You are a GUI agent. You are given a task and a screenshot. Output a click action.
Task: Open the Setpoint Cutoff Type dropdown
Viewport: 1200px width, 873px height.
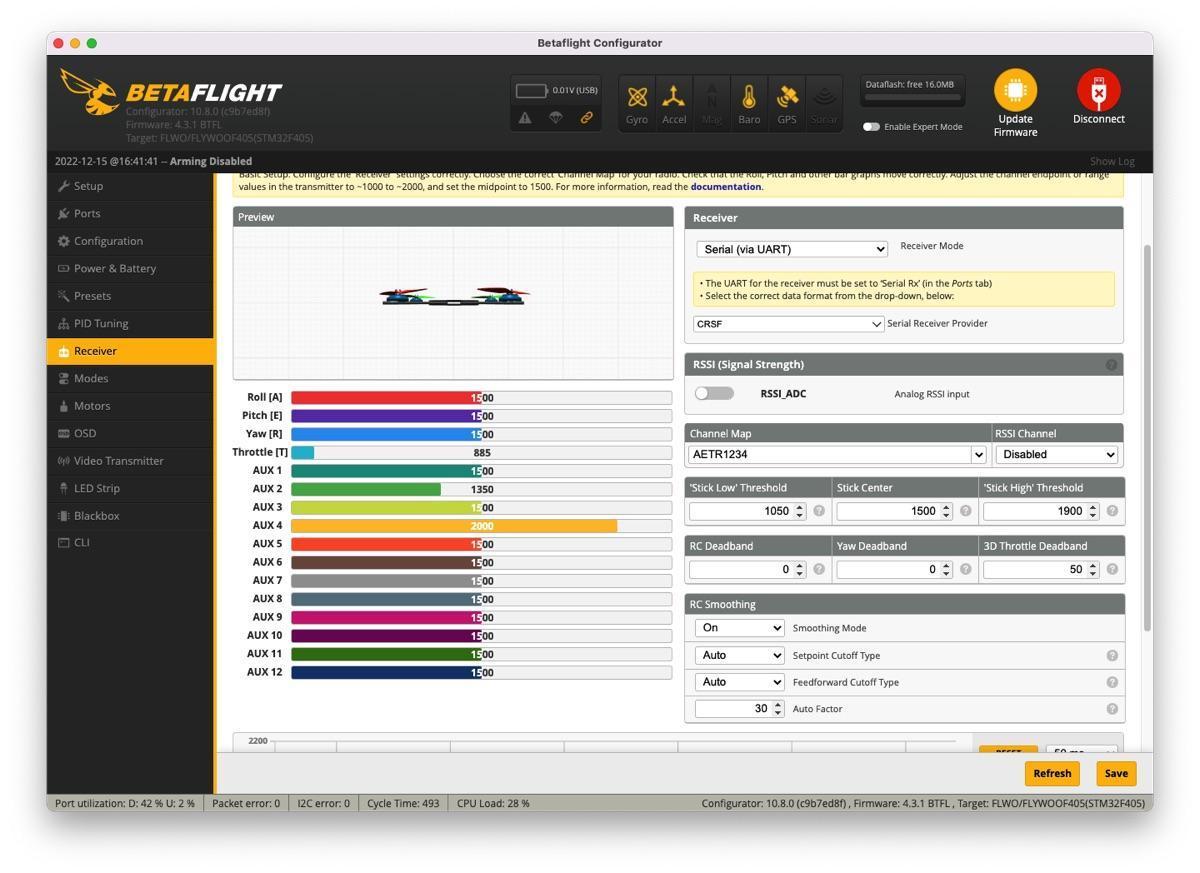tap(739, 655)
